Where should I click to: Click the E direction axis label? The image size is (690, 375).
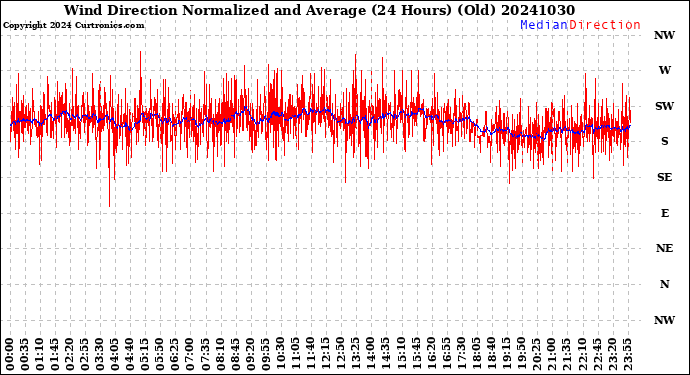(x=665, y=213)
